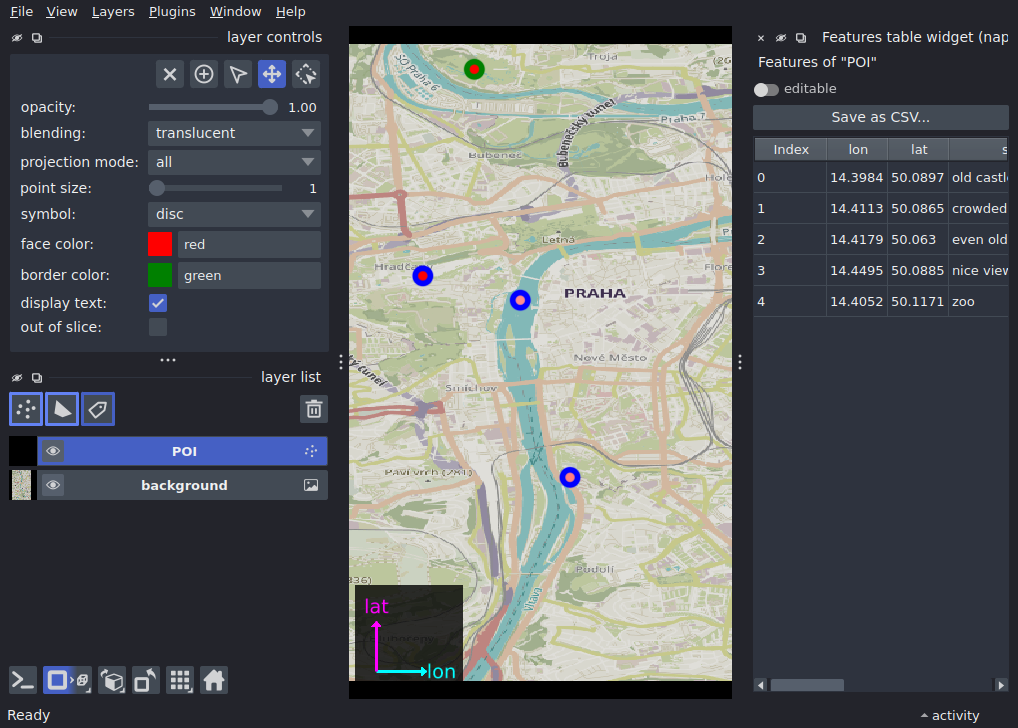
Task: Select table cell 'zoo'
Action: (x=978, y=301)
